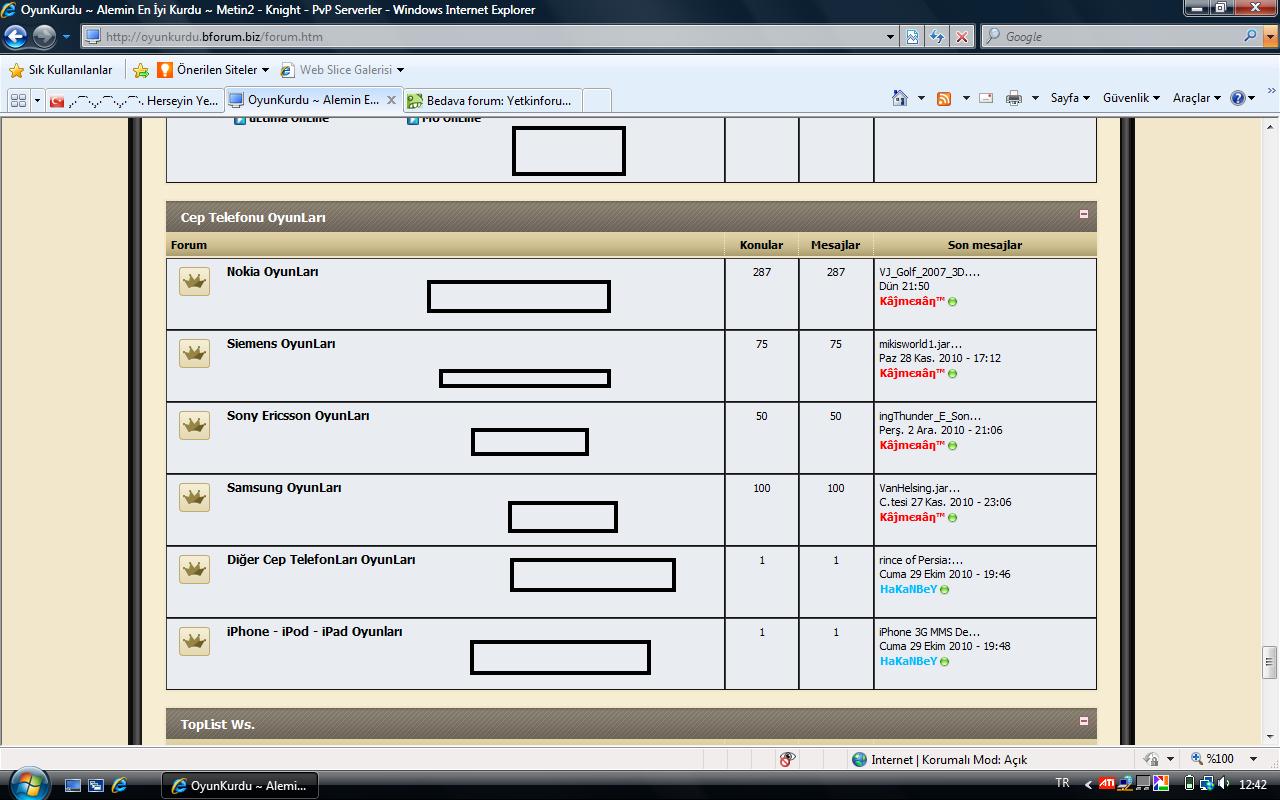The image size is (1280, 800).
Task: Click the page vertical scrollbar thumb
Action: tap(1270, 662)
